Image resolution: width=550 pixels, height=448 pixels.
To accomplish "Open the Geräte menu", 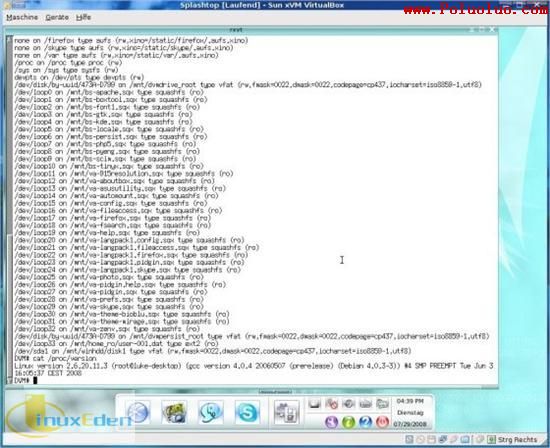I will coord(57,17).
